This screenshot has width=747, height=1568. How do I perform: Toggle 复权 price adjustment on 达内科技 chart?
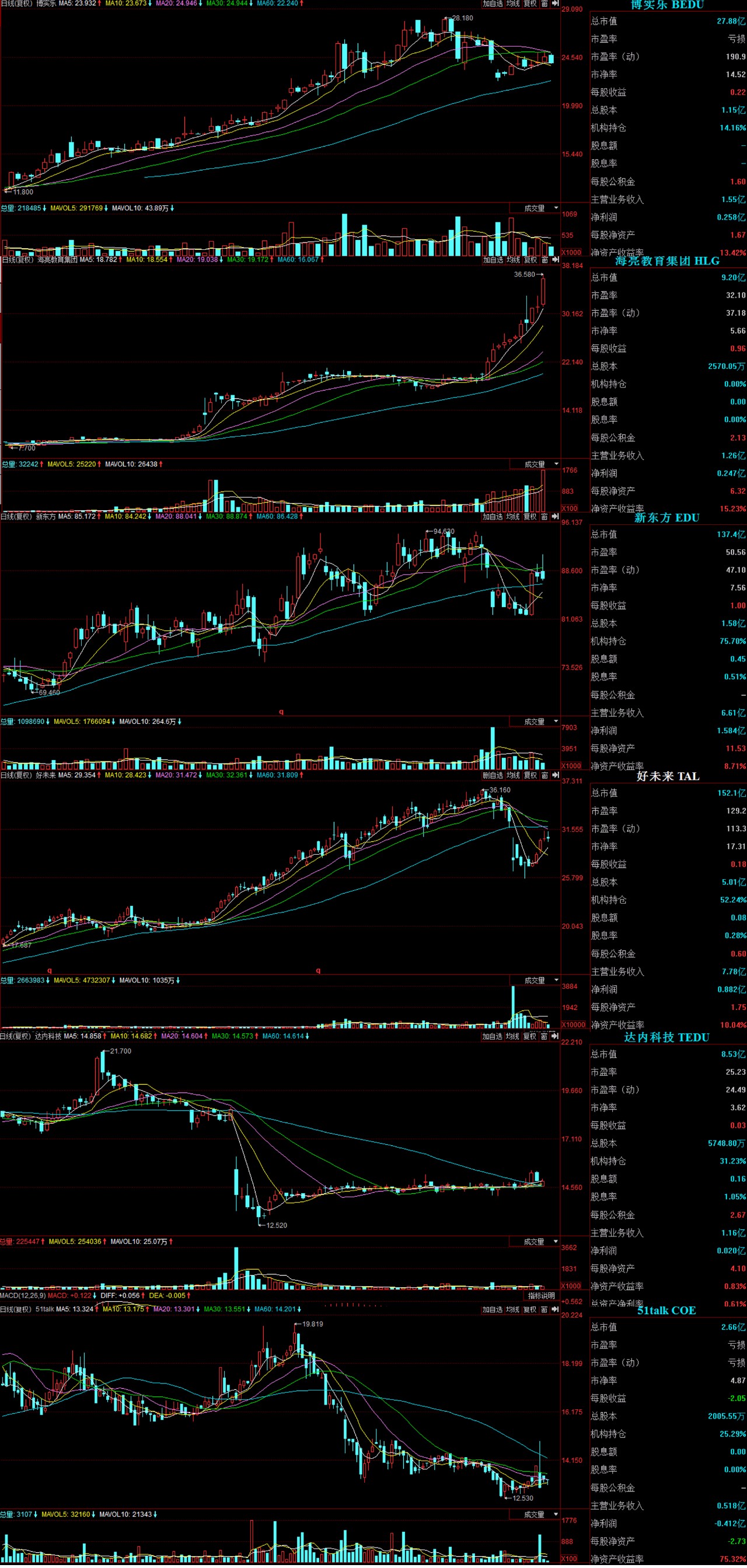(530, 1037)
